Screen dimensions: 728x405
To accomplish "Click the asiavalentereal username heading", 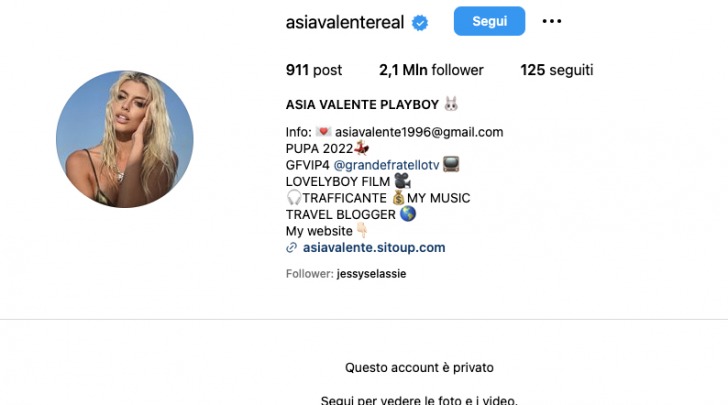I will (345, 22).
